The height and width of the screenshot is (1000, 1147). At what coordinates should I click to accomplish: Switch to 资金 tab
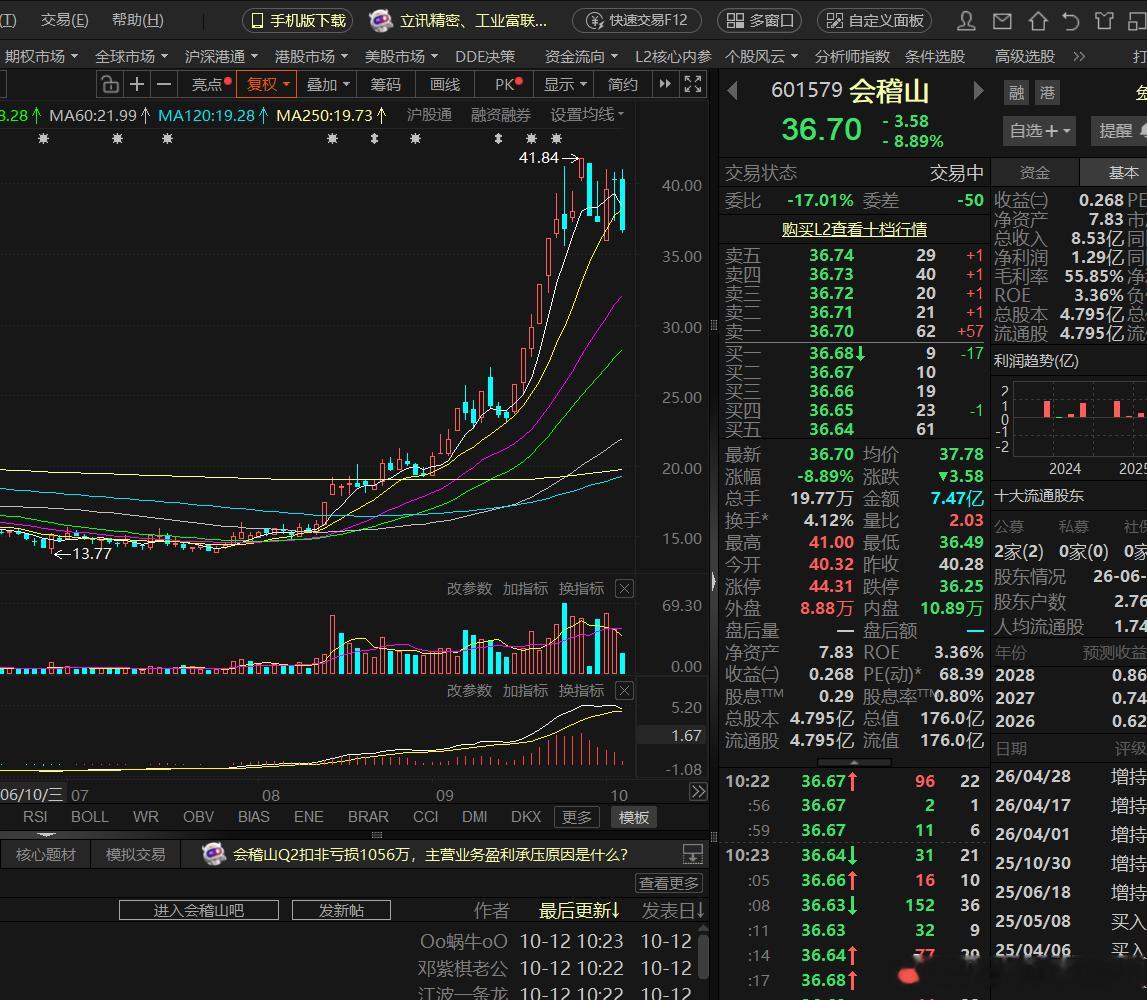coord(1034,173)
